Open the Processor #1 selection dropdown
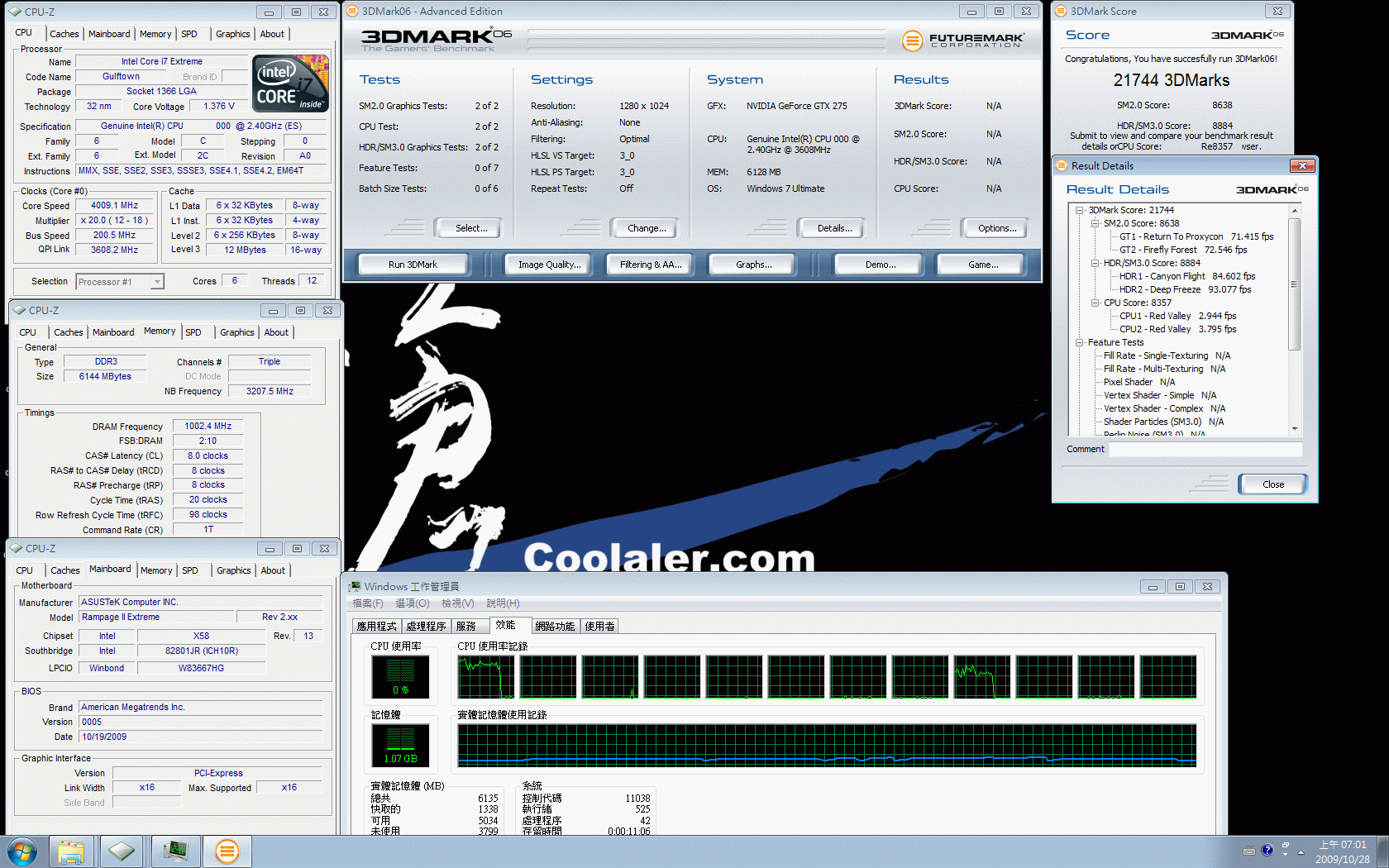 [156, 282]
